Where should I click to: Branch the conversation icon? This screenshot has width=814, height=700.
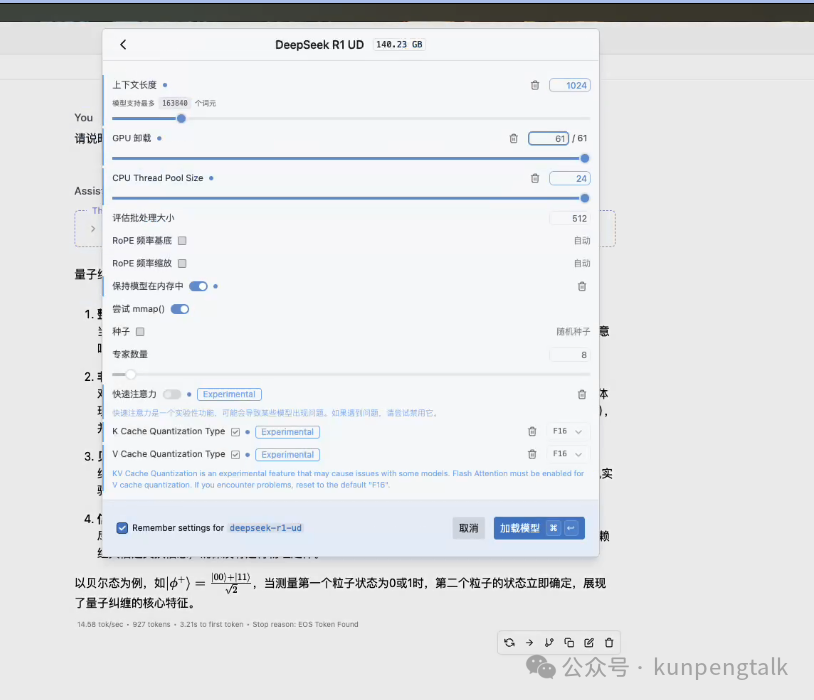tap(549, 642)
